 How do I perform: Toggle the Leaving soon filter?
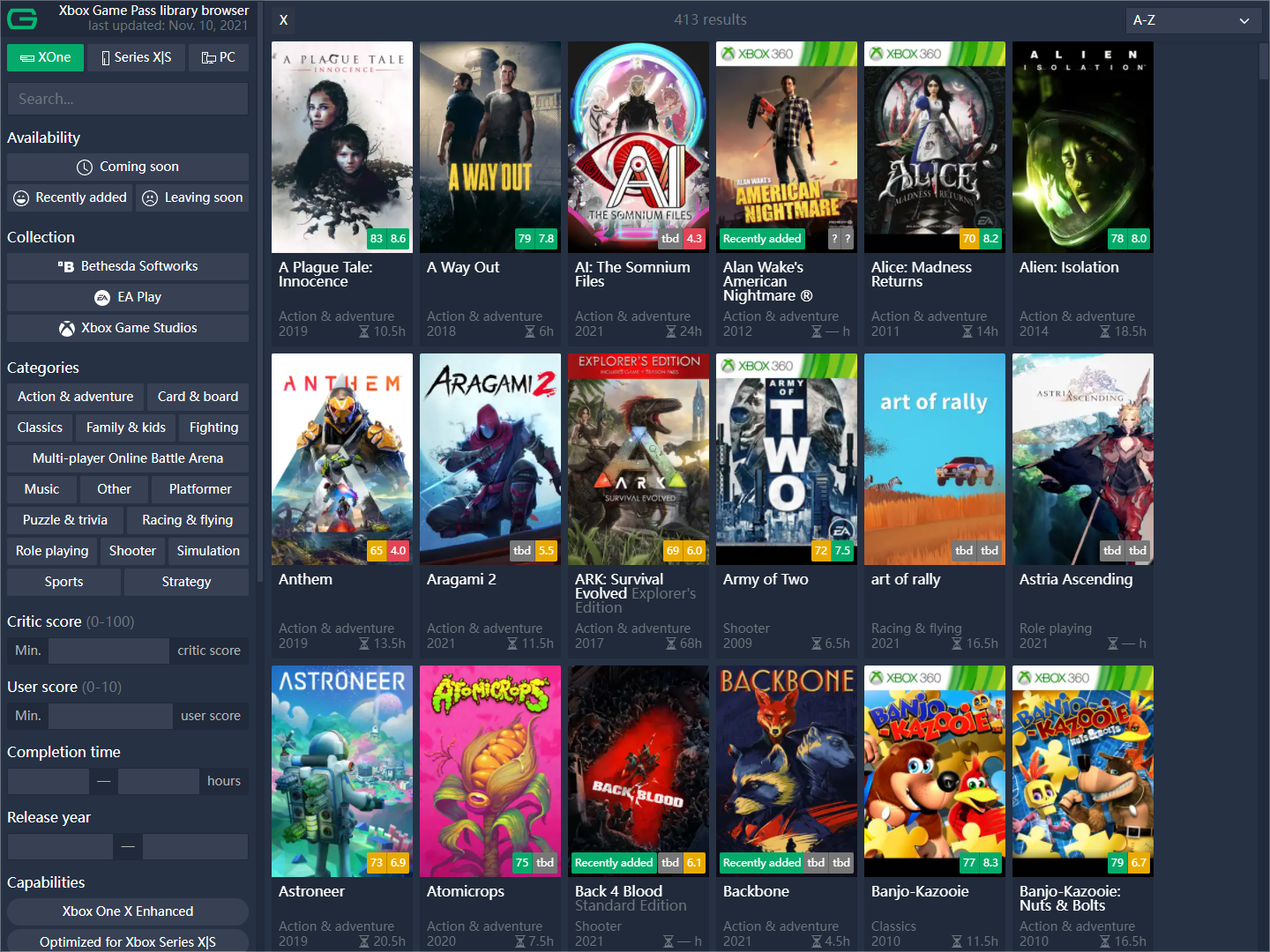(191, 197)
